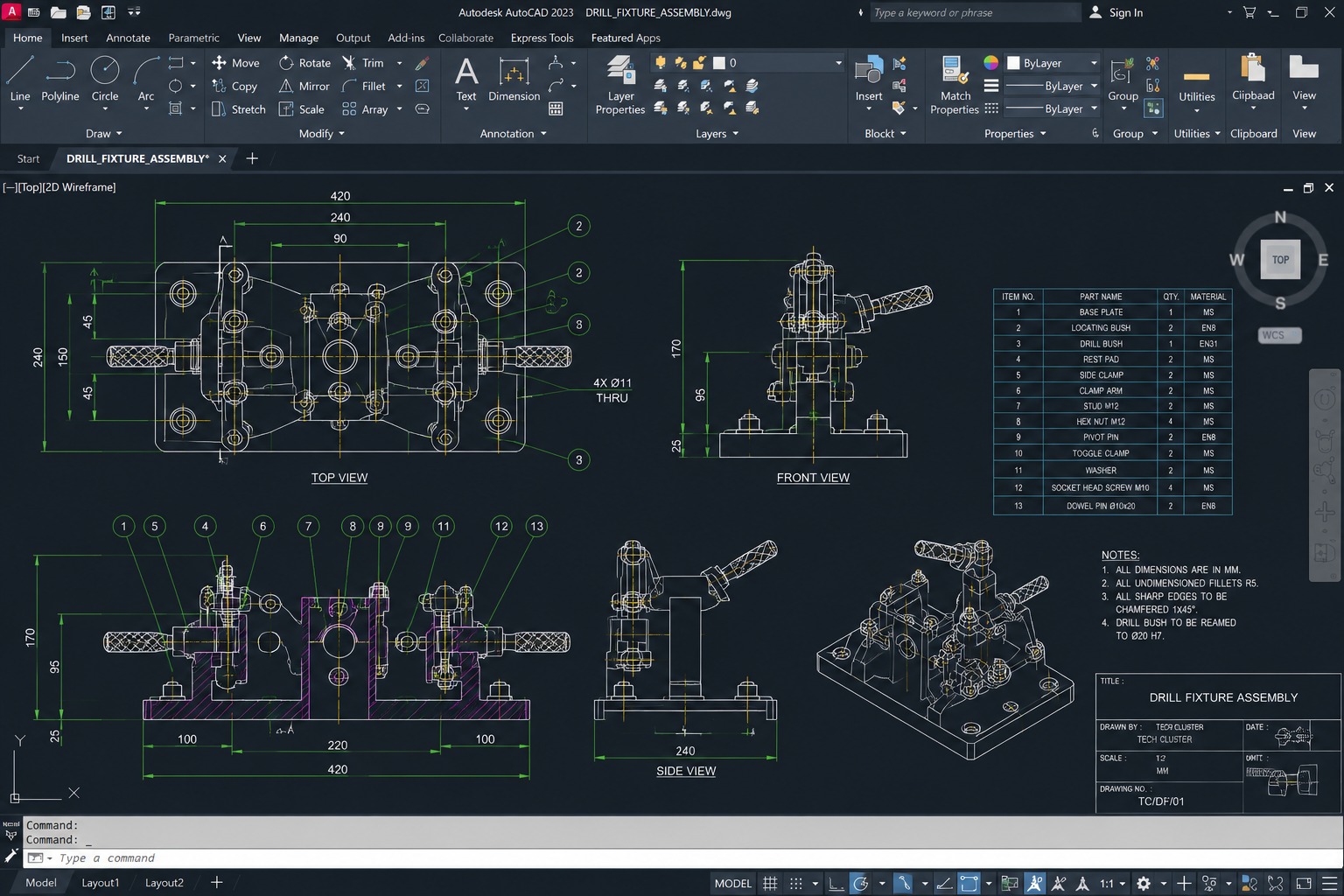
Task: Select the Circle tool
Action: 105,79
